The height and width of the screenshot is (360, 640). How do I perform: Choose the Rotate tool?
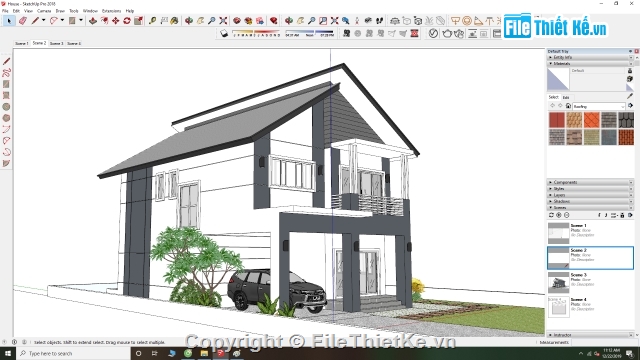point(127,20)
